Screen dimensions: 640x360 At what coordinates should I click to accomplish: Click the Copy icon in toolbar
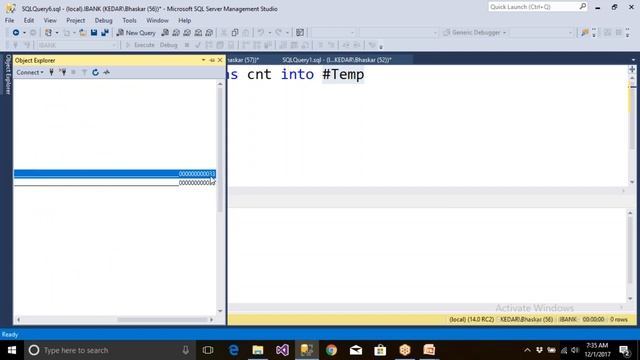(235, 33)
